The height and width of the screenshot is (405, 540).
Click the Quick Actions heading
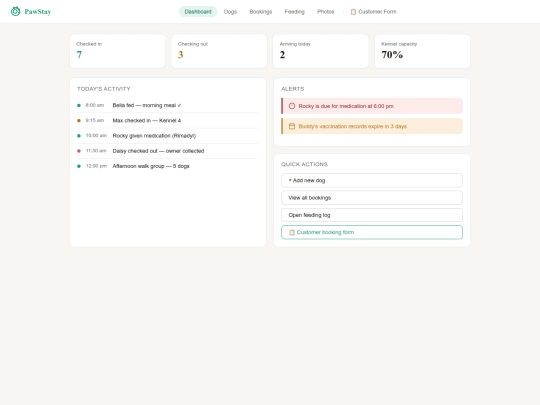[x=304, y=164]
